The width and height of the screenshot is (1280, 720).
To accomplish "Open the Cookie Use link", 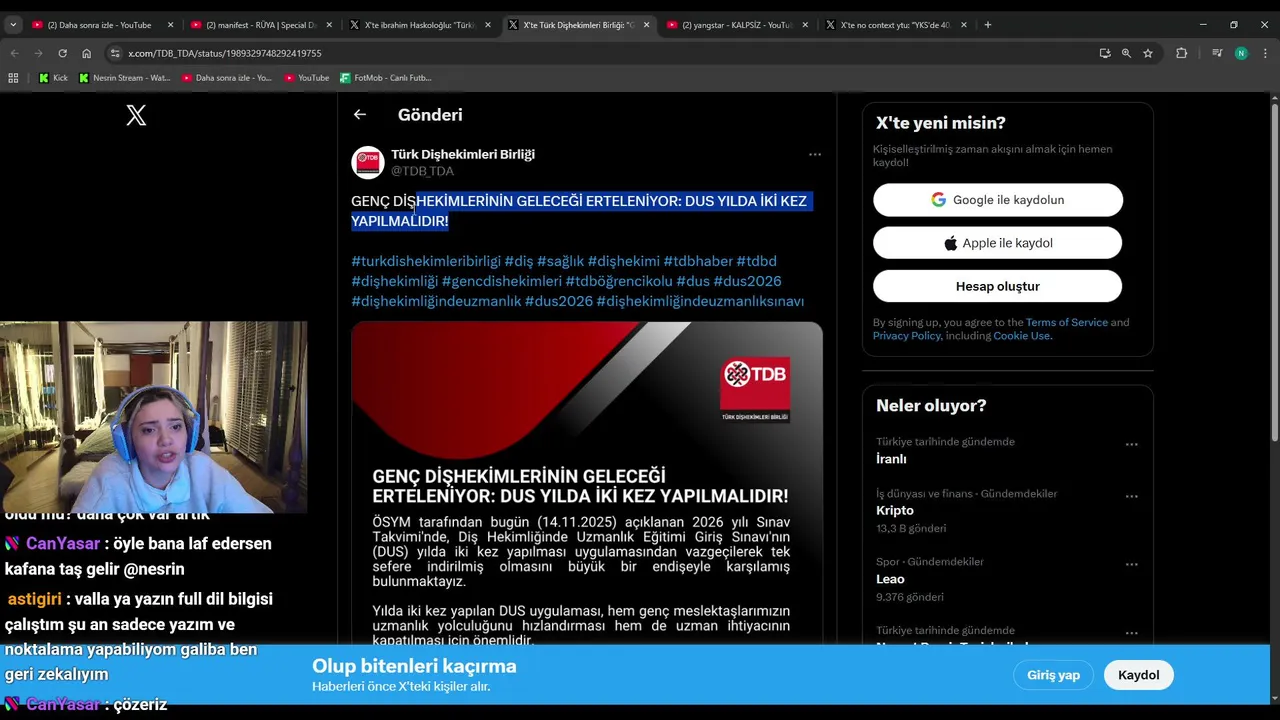I will pyautogui.click(x=1021, y=336).
